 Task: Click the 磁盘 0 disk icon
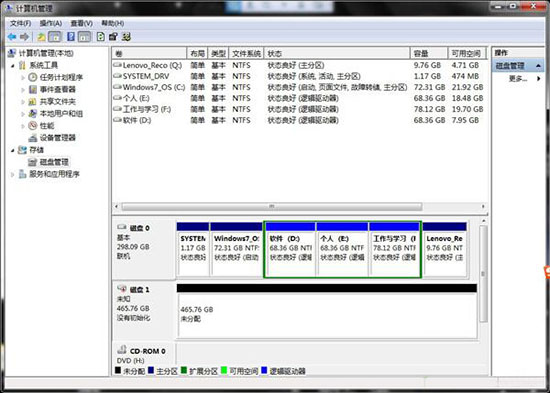pos(122,227)
